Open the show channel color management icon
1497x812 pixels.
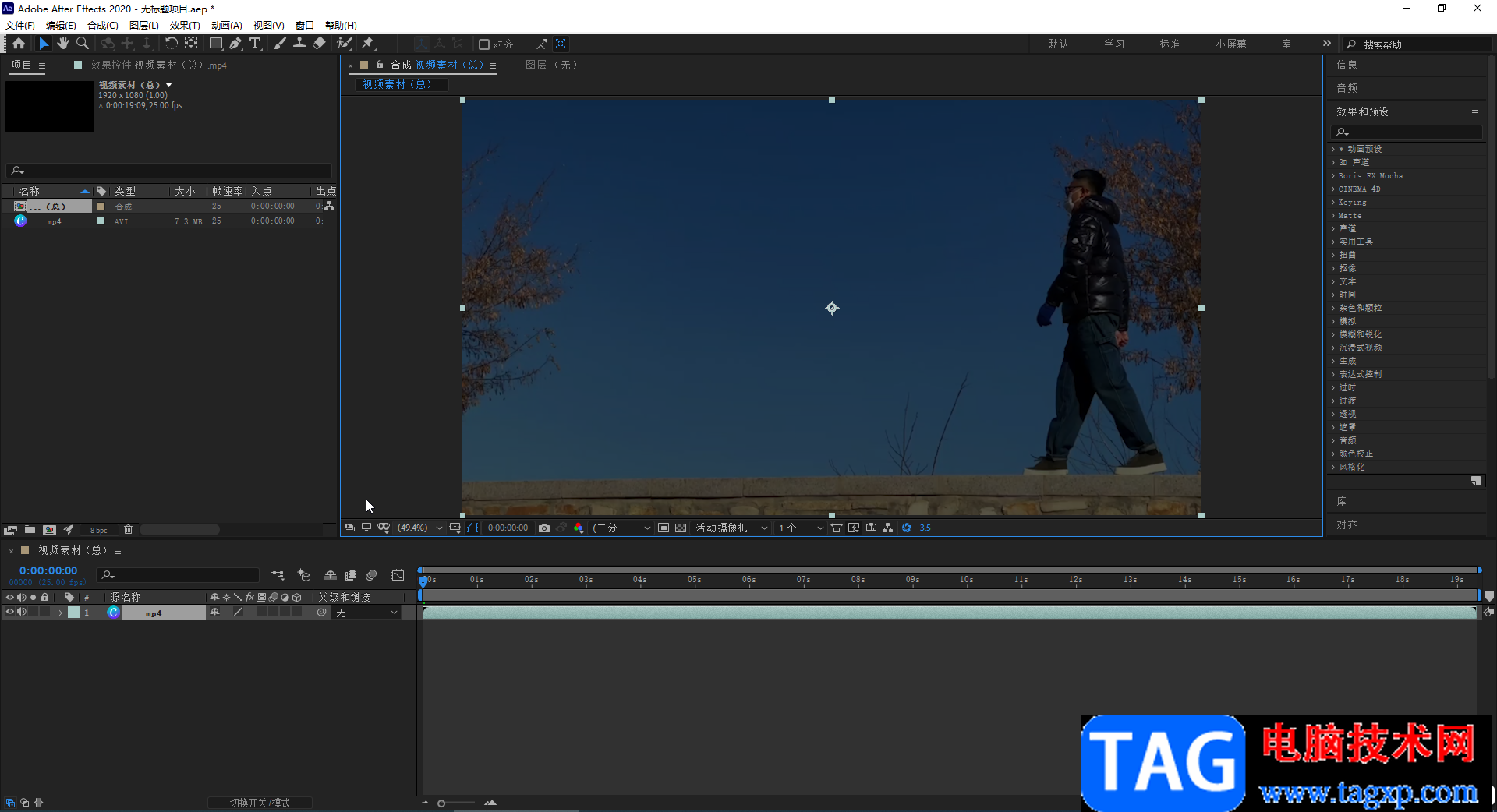click(579, 528)
